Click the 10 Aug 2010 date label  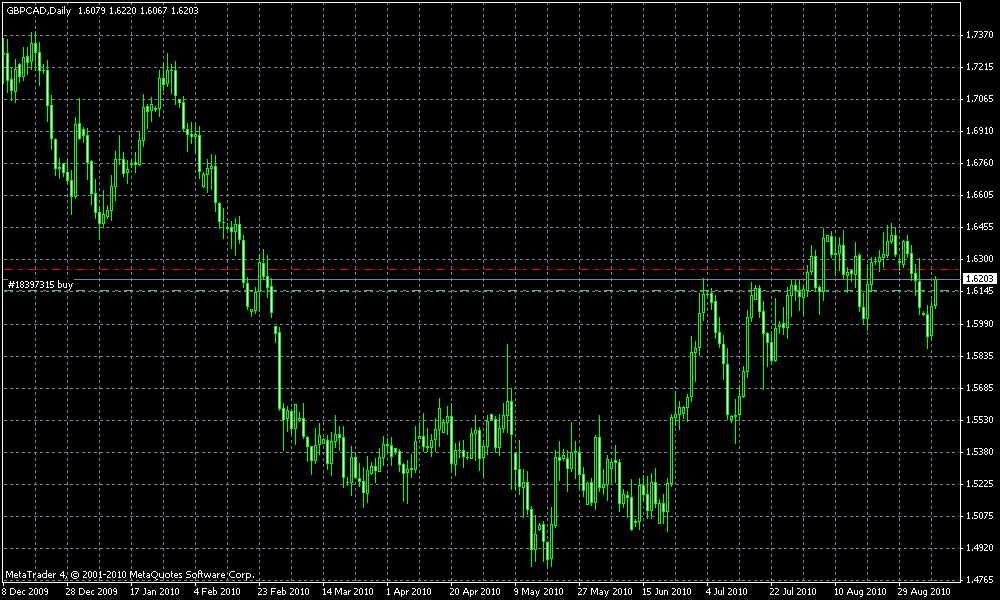point(860,592)
